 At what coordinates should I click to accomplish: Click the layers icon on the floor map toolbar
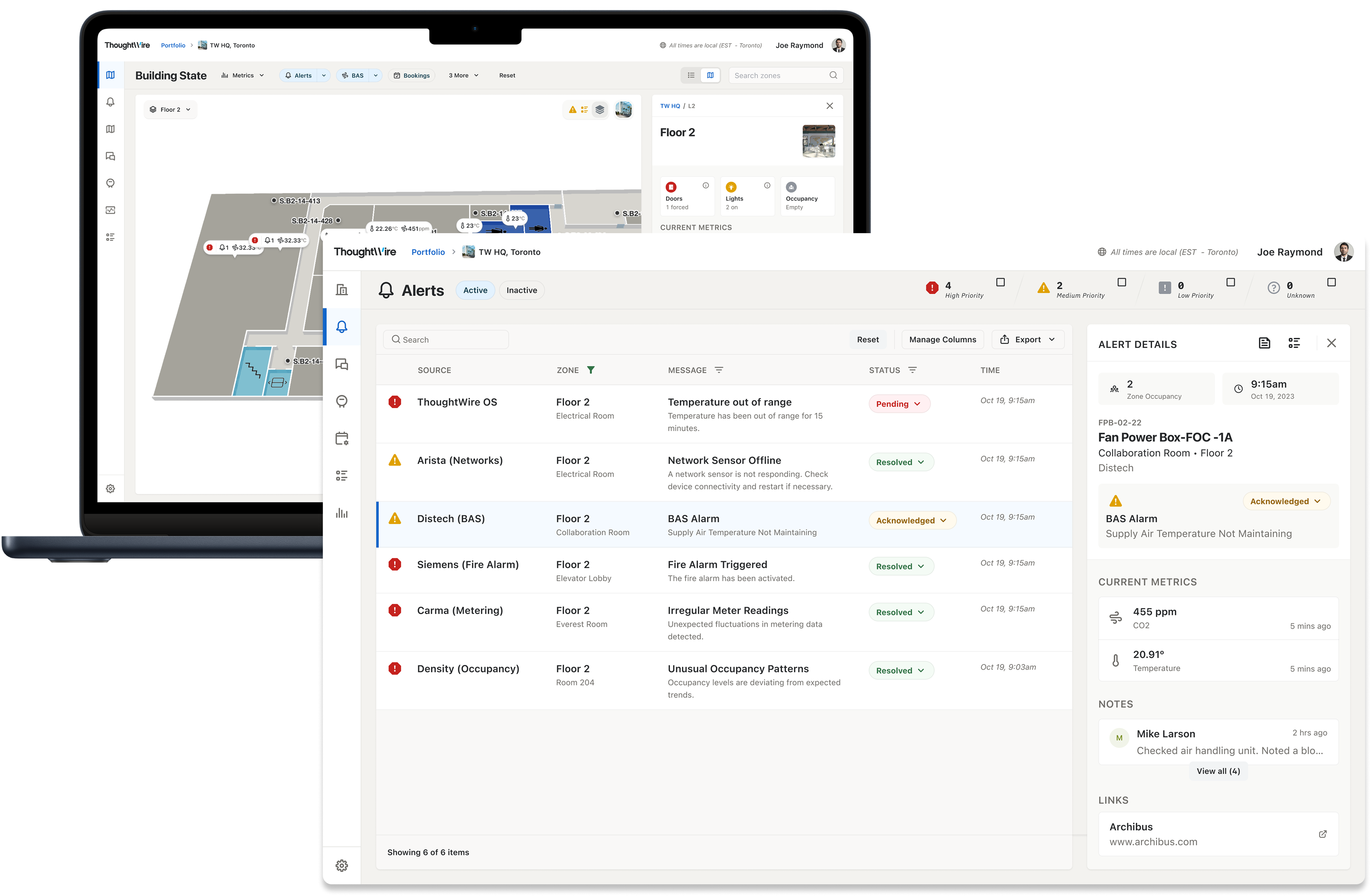[x=600, y=109]
